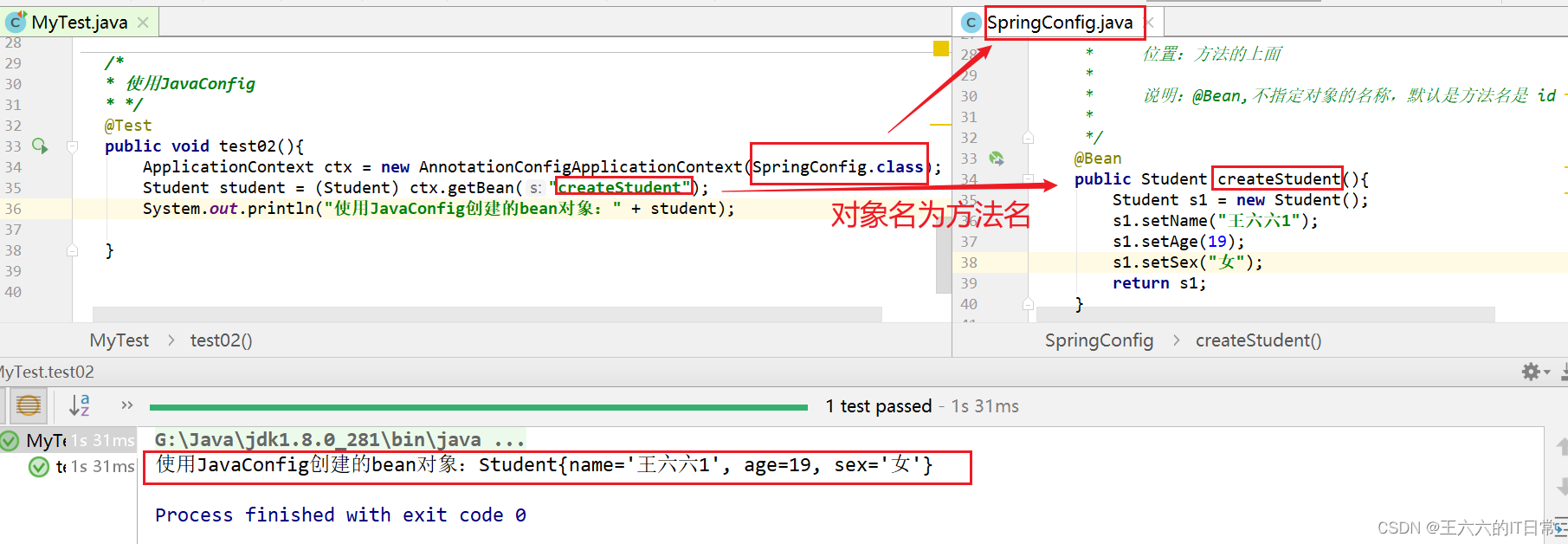Screen dimensions: 1568x544
Task: Collapse the comment fold marker at SpringConfig line 32
Action: (1028, 138)
